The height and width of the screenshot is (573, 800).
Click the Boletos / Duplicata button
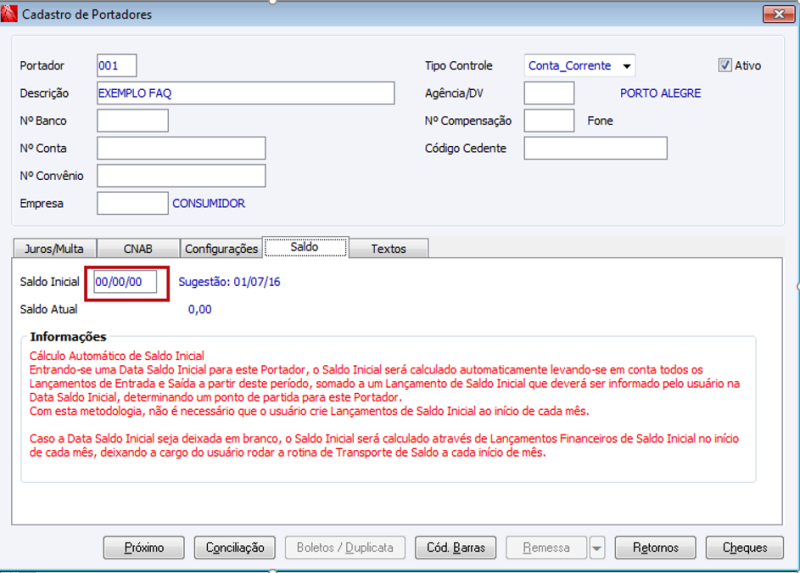(x=345, y=547)
